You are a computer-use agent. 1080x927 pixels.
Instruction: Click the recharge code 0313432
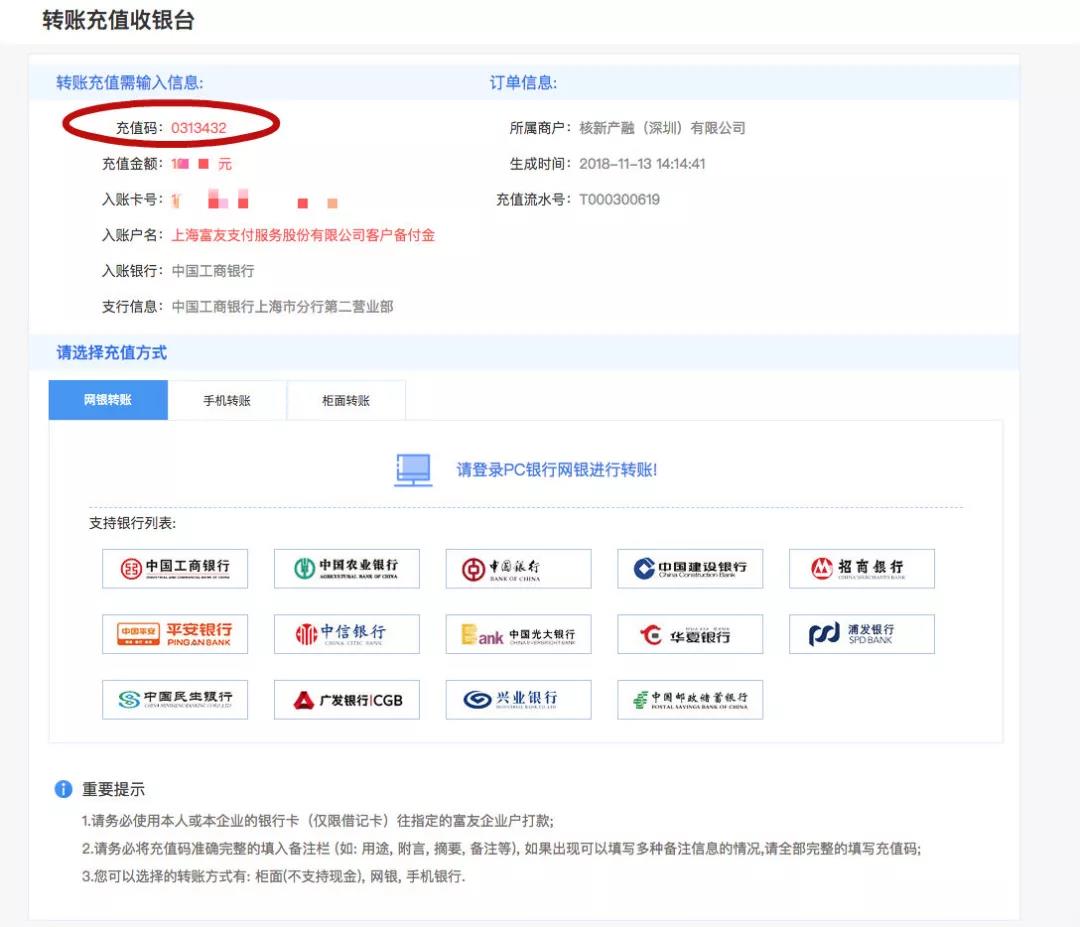pos(198,128)
